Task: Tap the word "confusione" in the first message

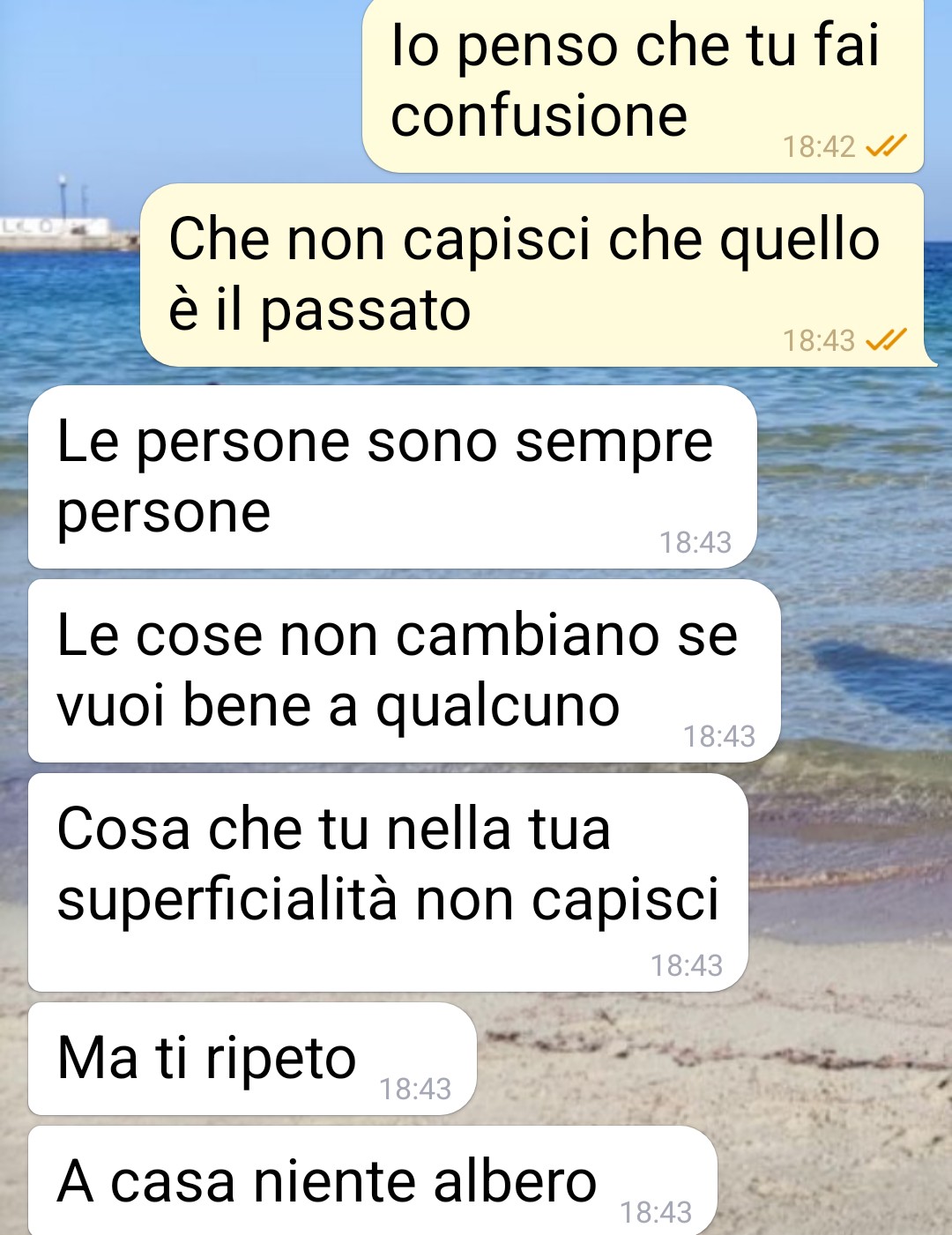Action: click(539, 115)
